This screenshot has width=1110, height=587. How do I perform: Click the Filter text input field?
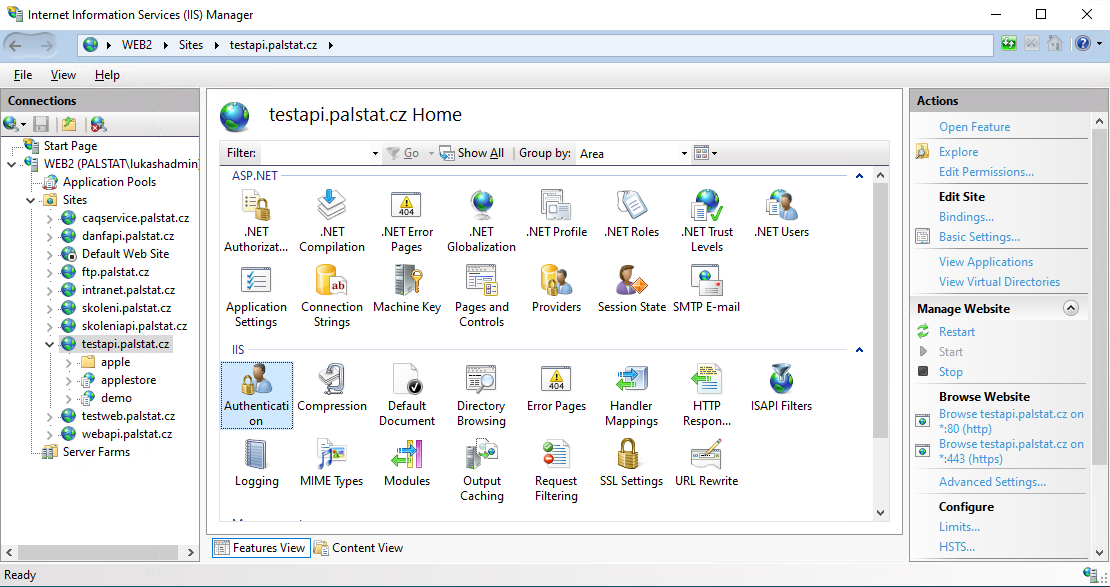[x=316, y=153]
